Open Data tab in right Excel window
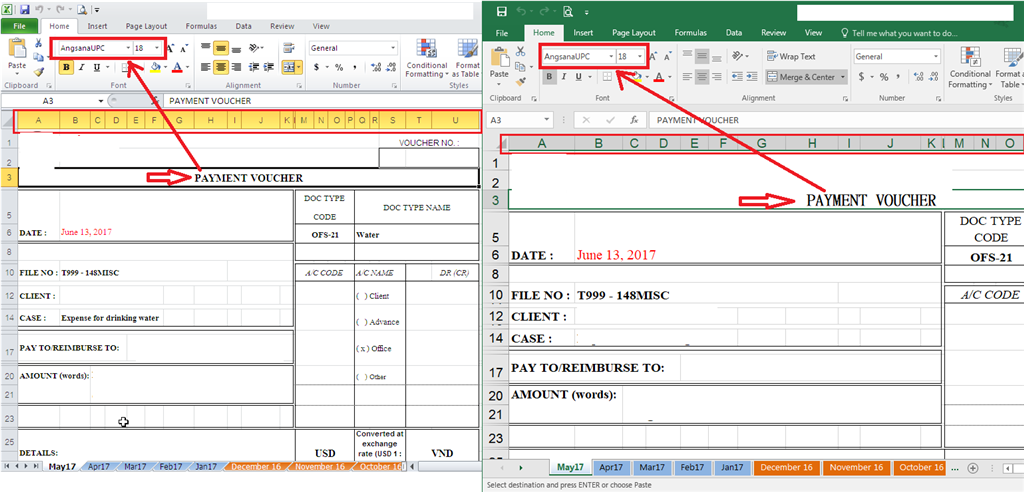The image size is (1024, 492). (734, 32)
